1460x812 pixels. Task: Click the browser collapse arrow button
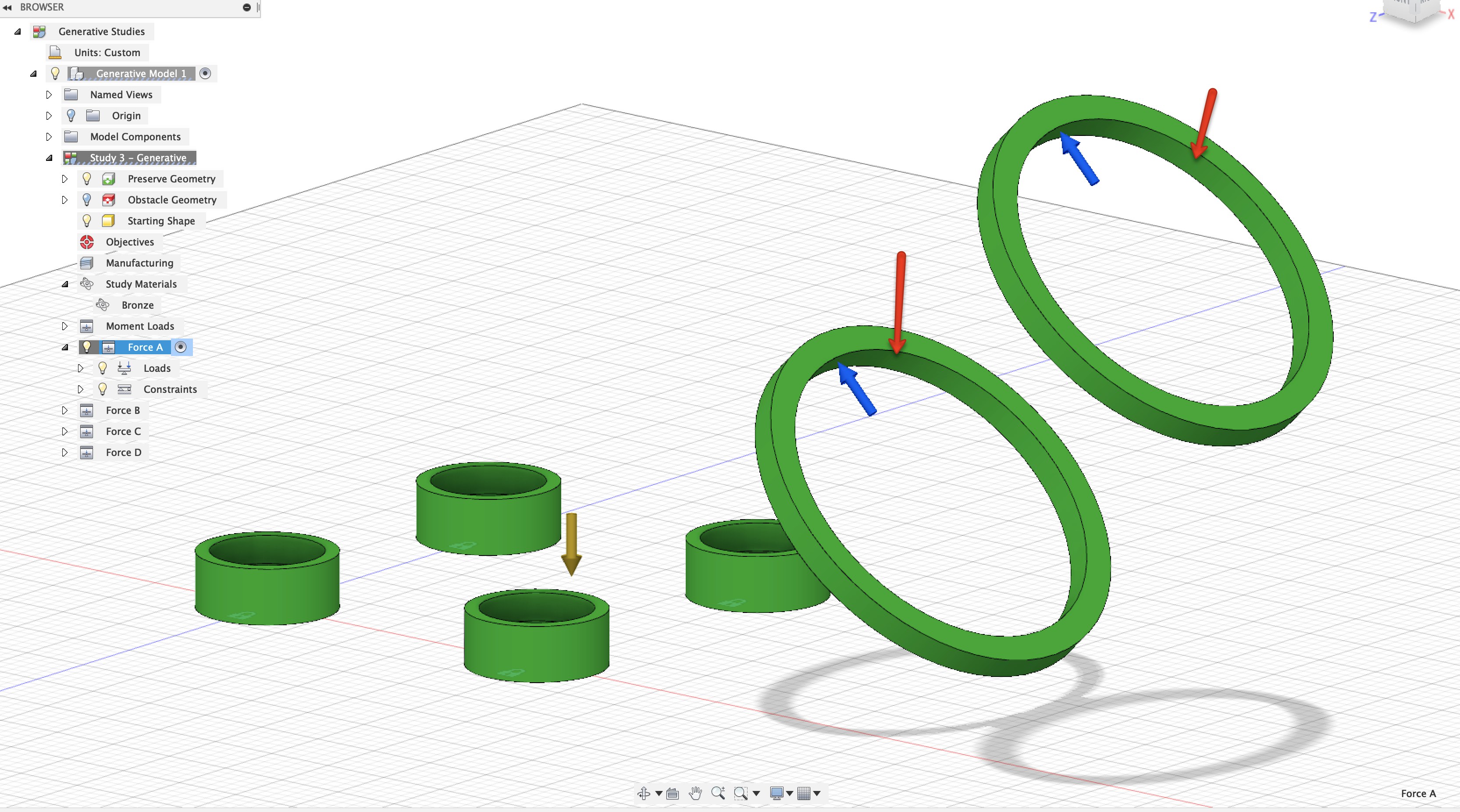[x=8, y=8]
